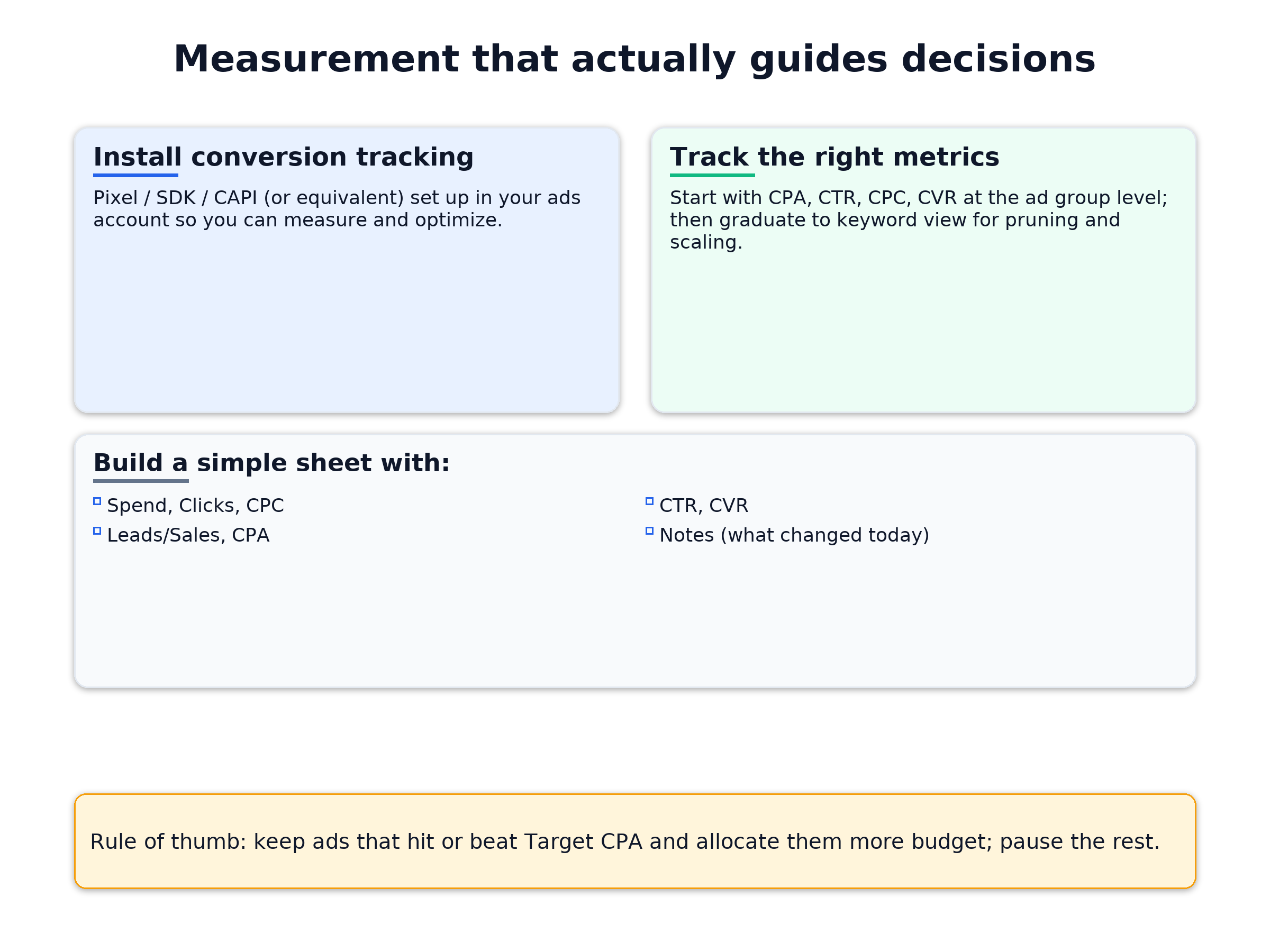The height and width of the screenshot is (952, 1270).
Task: Click the blue underline under Install heading
Action: pos(135,175)
